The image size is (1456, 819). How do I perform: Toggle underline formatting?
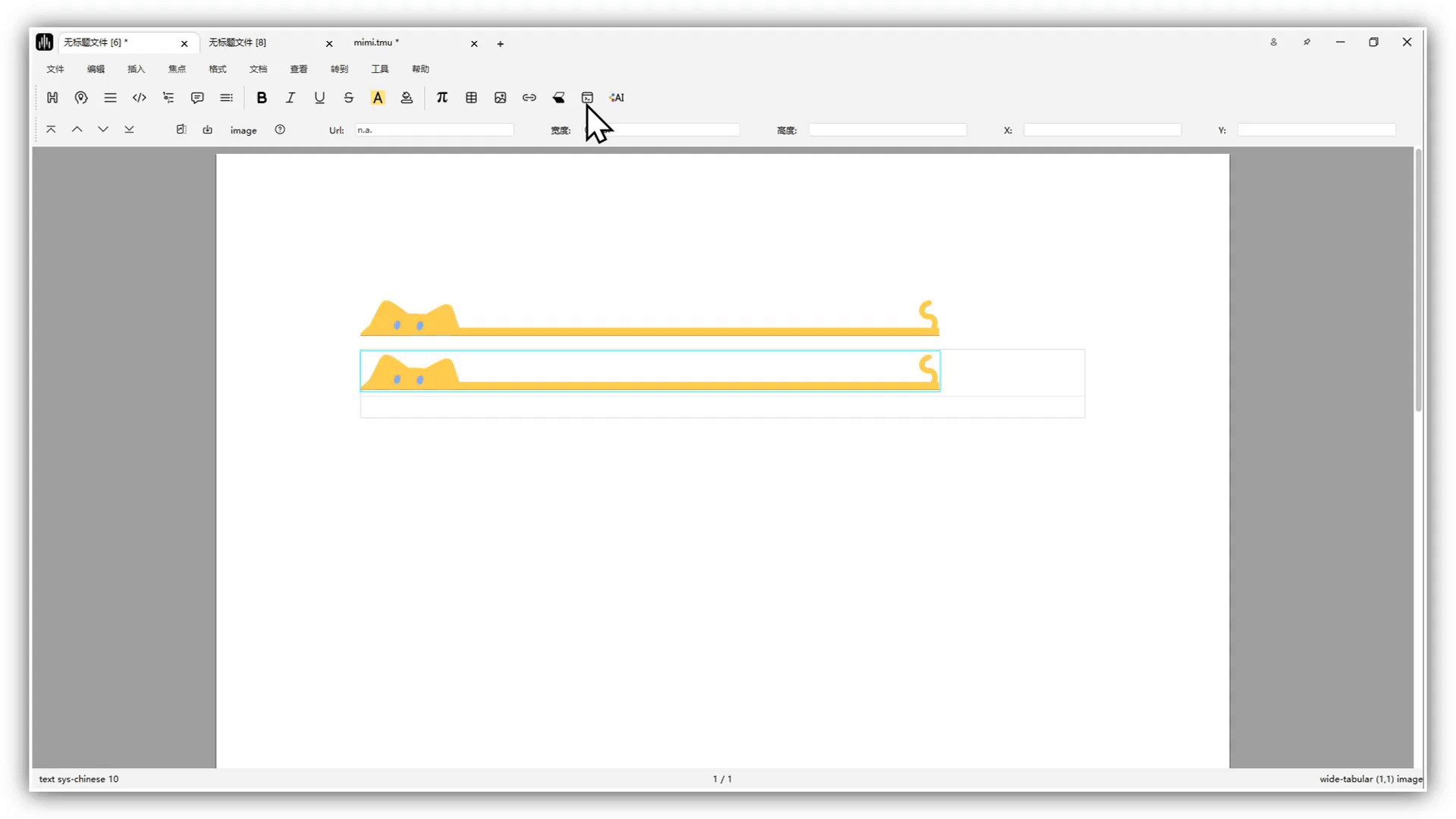click(319, 98)
